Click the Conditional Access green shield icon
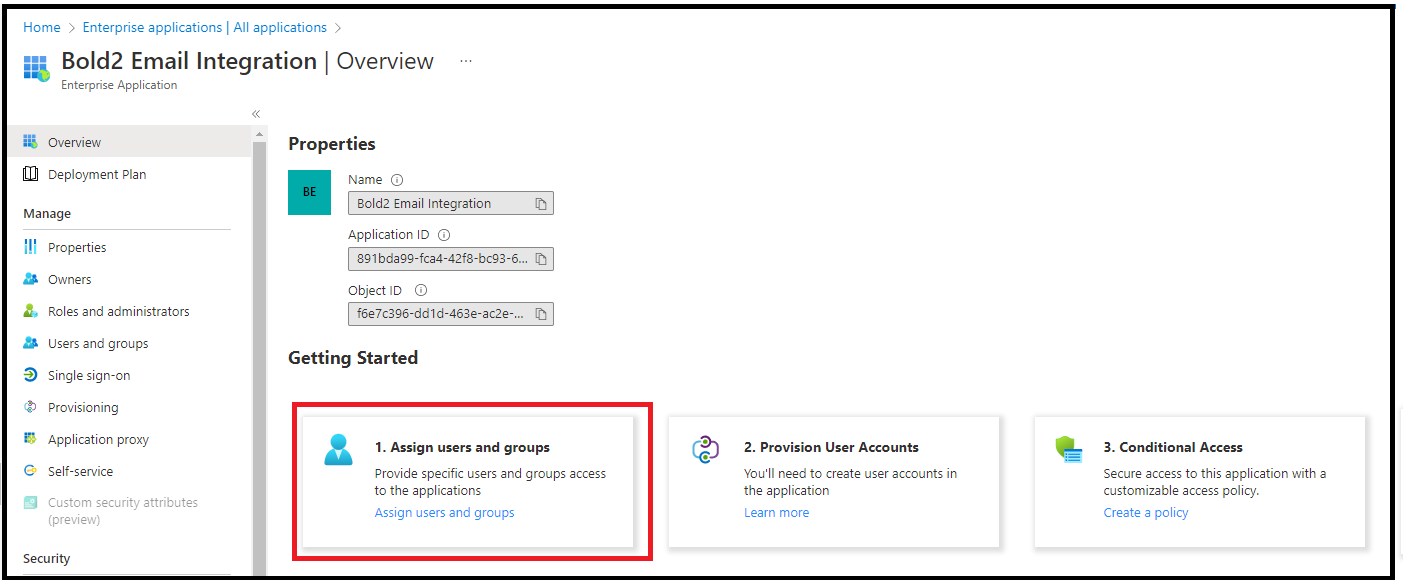The image size is (1403, 583). coord(1070,451)
